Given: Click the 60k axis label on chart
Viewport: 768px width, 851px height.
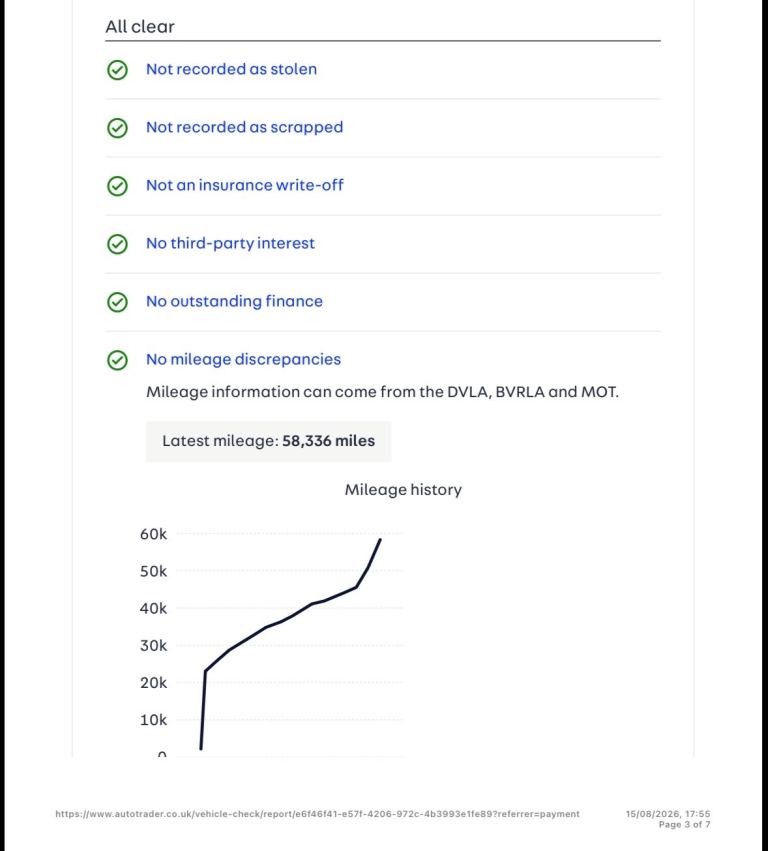Looking at the screenshot, I should [154, 535].
